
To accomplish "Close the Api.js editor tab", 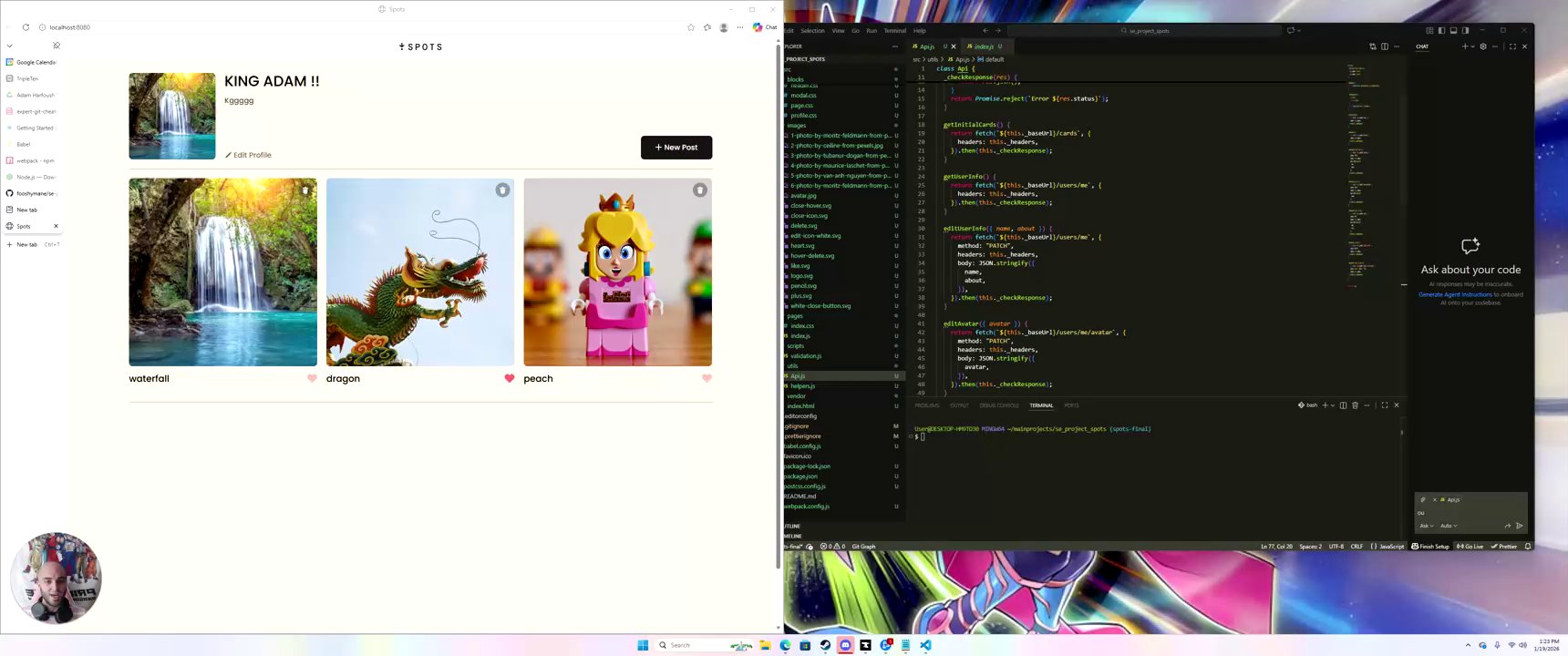I will tap(954, 46).
